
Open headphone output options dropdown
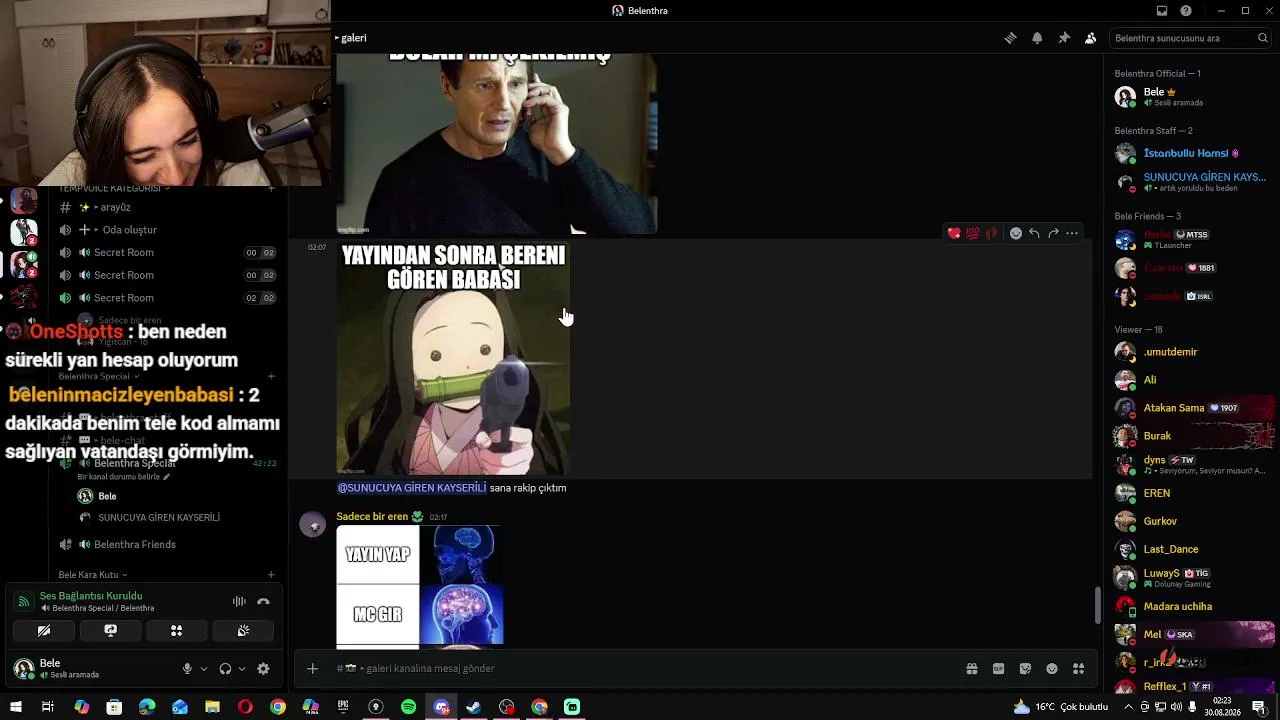242,669
